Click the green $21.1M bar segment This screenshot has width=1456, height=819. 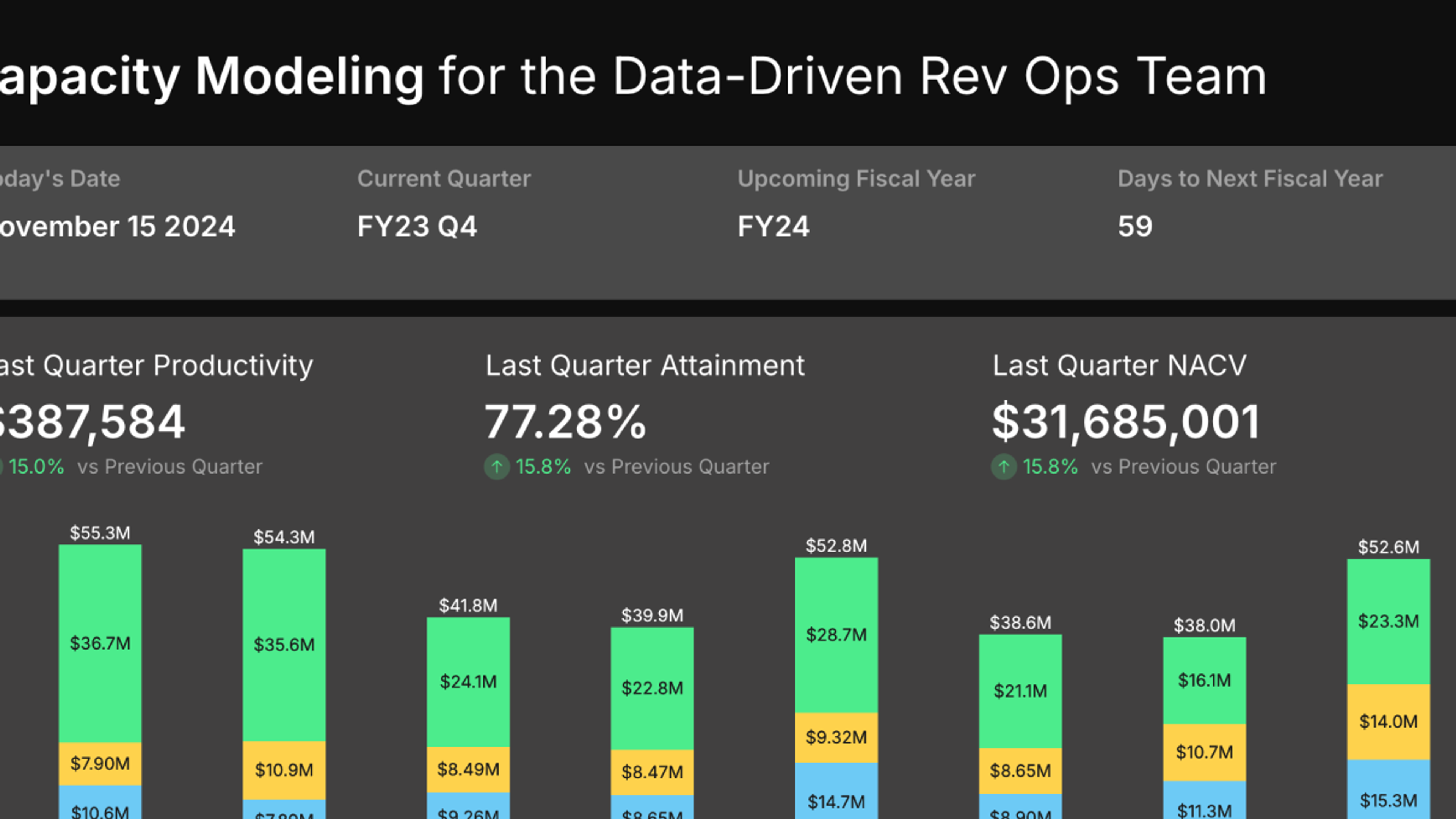[1021, 691]
